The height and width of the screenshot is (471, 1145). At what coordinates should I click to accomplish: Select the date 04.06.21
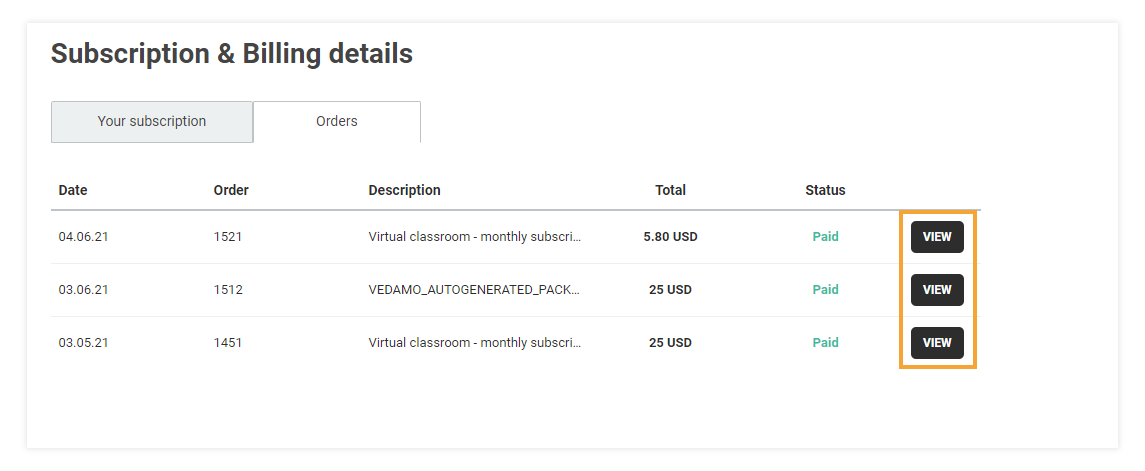point(83,237)
